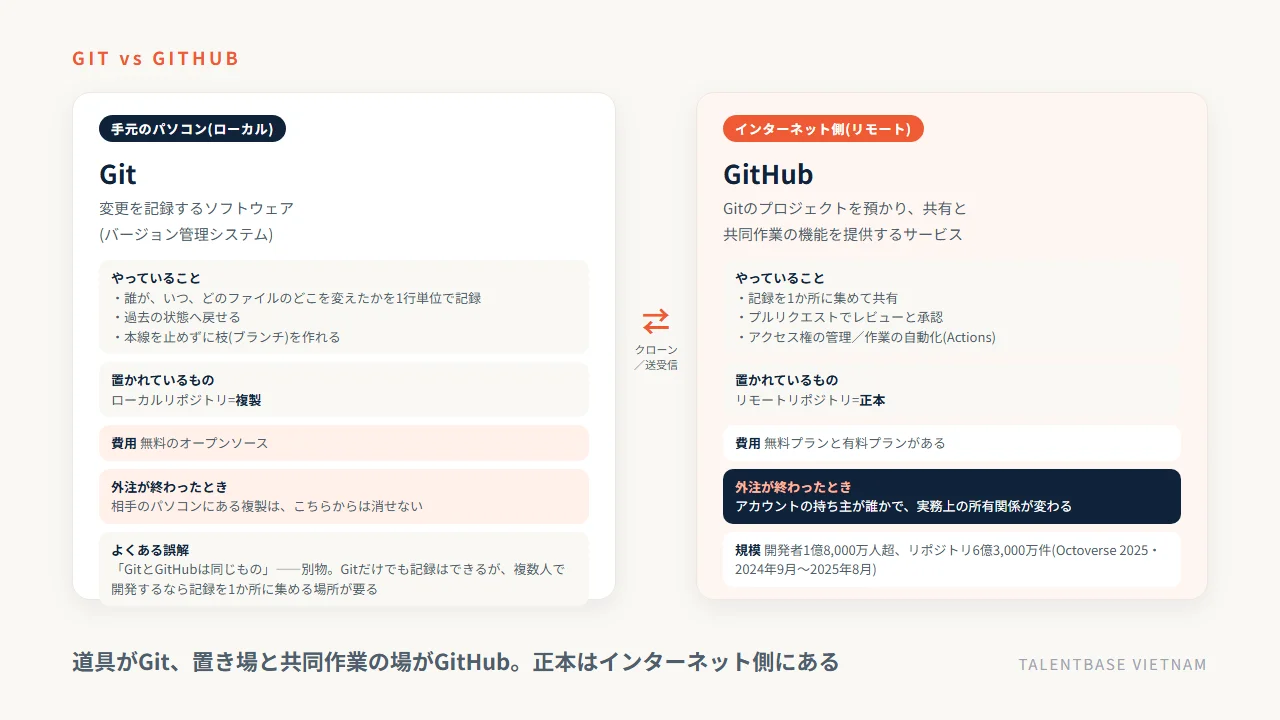Click the text 変更を記録するソフトウェア

(x=196, y=208)
